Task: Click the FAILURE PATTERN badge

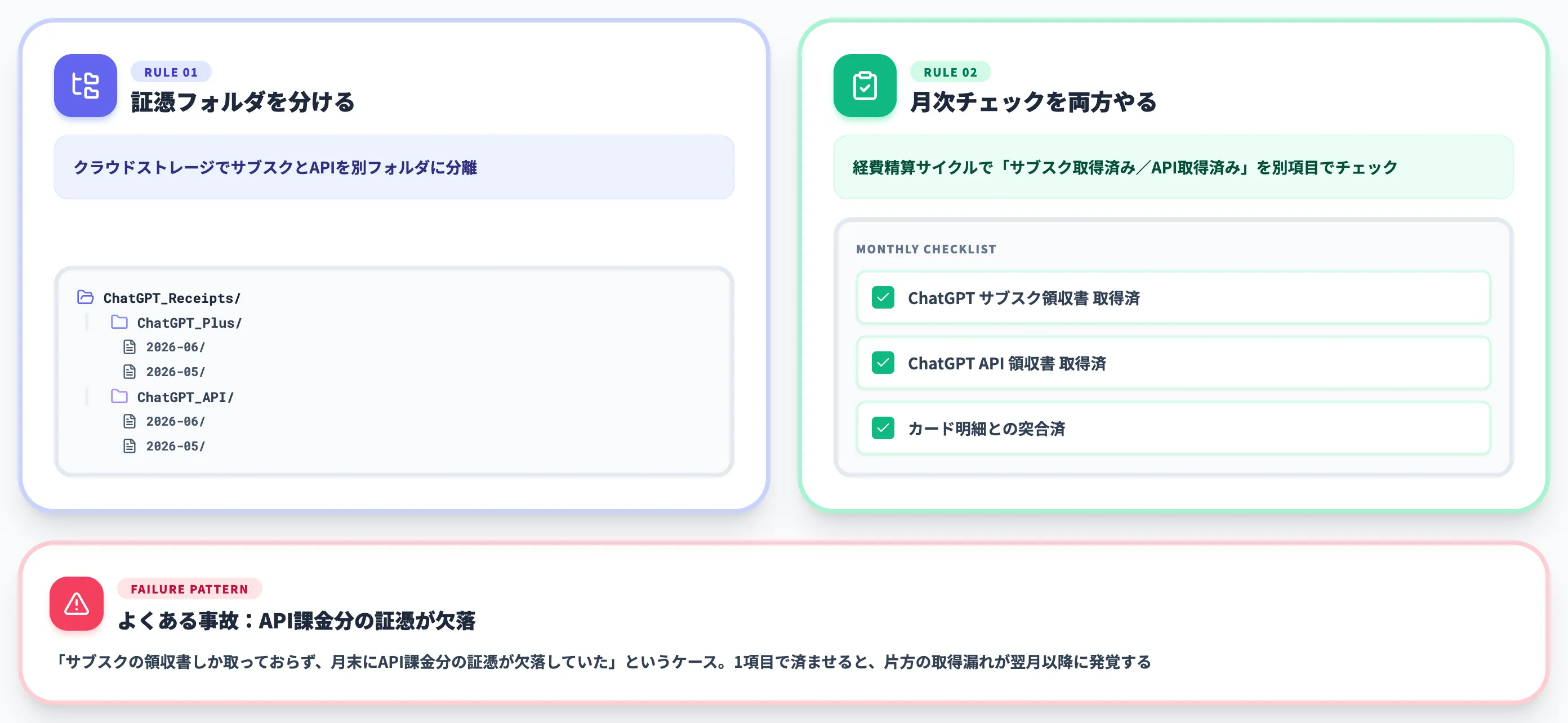Action: (189, 588)
